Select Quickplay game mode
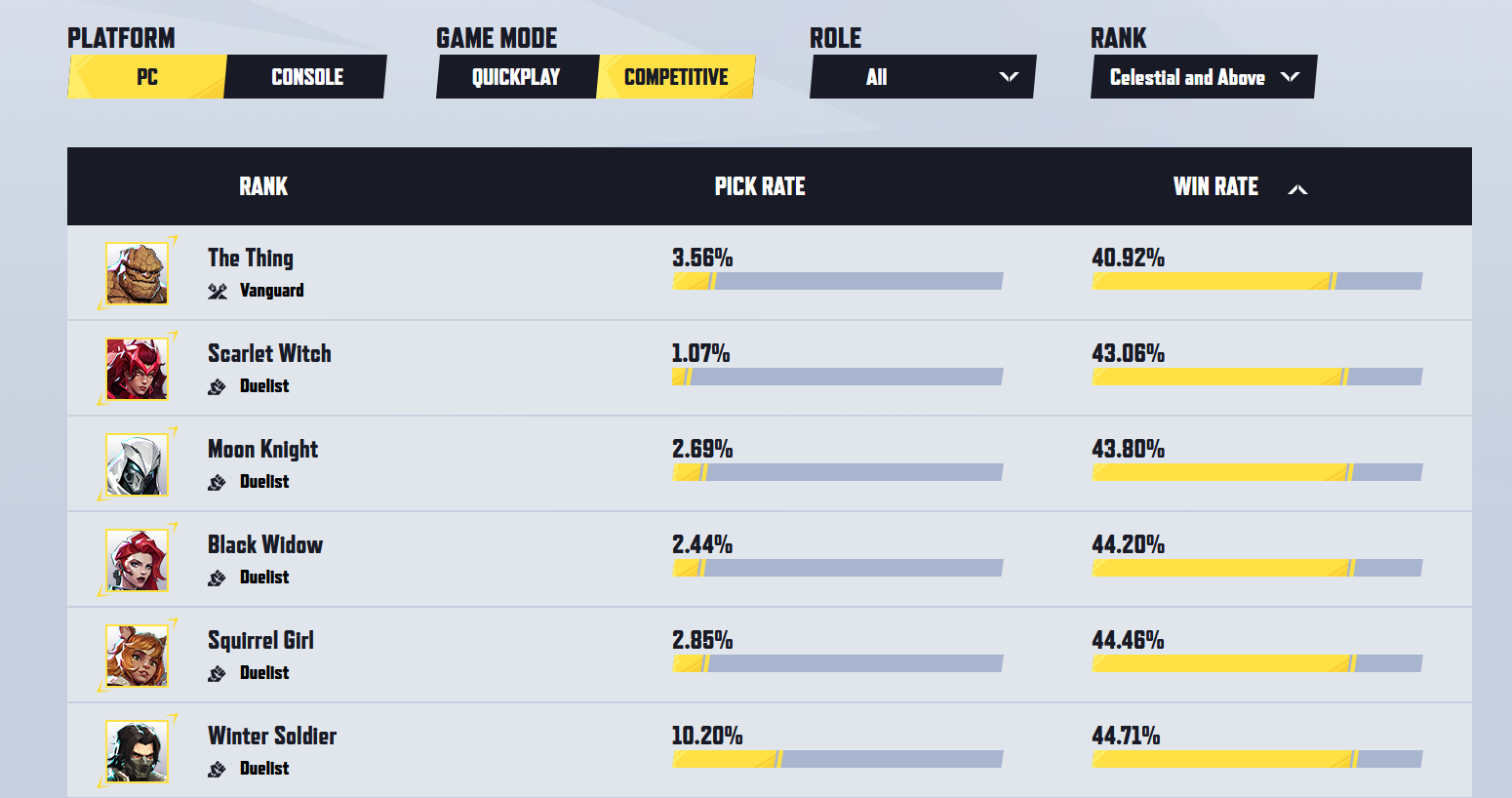Screen dimensions: 1512x798 517,77
